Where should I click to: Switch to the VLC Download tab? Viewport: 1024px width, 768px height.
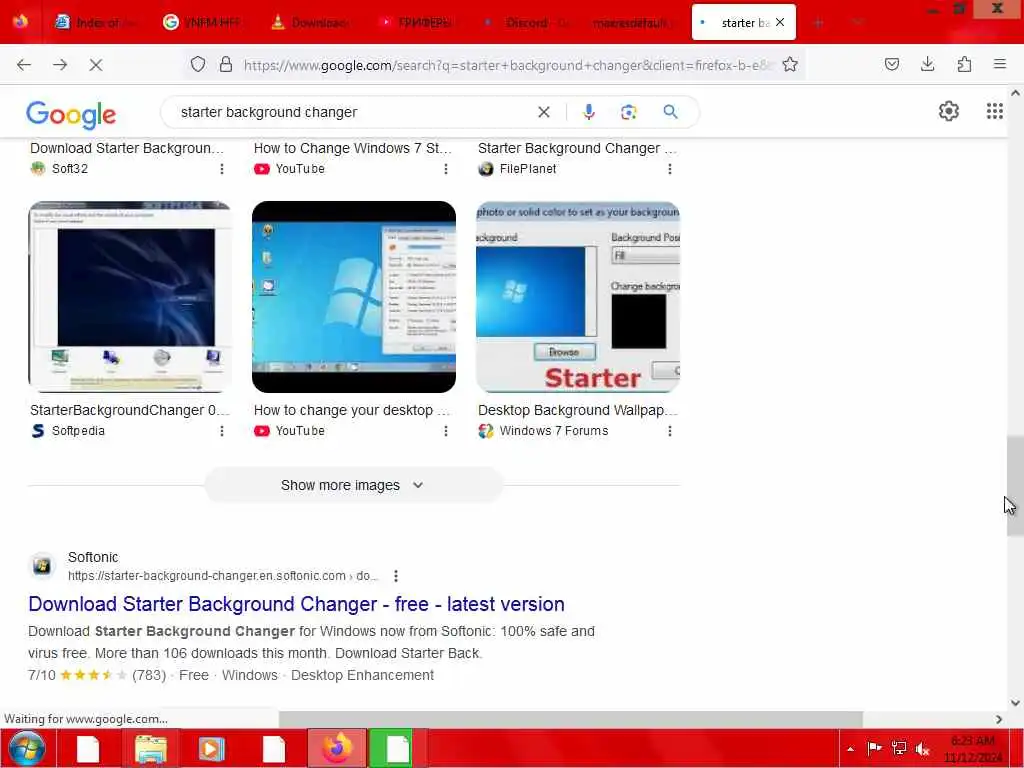[x=310, y=22]
